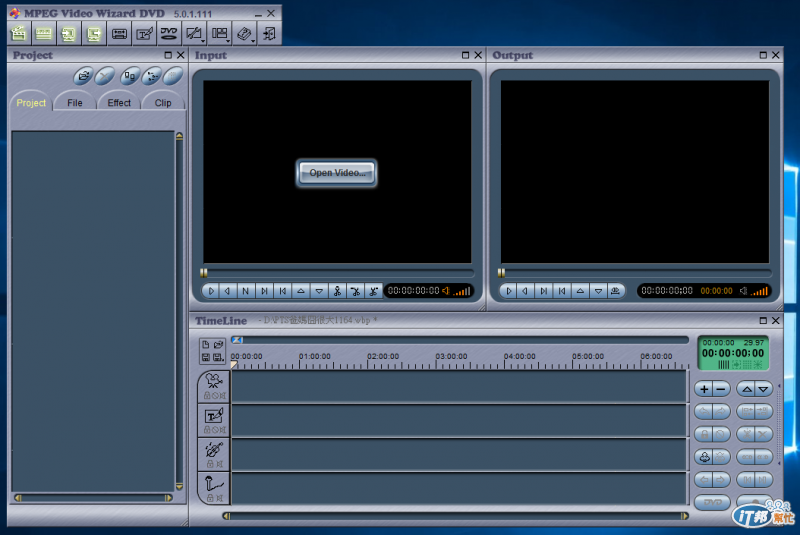The image size is (800, 535).
Task: Click the Input video seek bar
Action: coord(338,273)
